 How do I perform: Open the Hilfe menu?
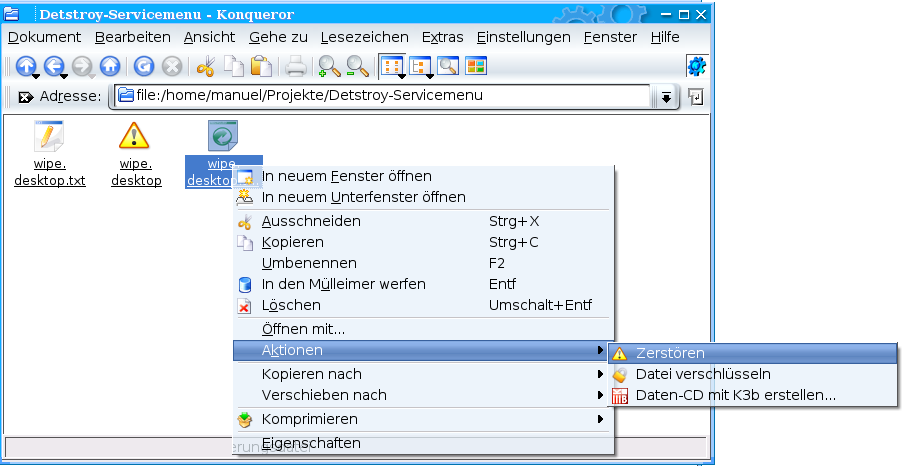(x=665, y=38)
